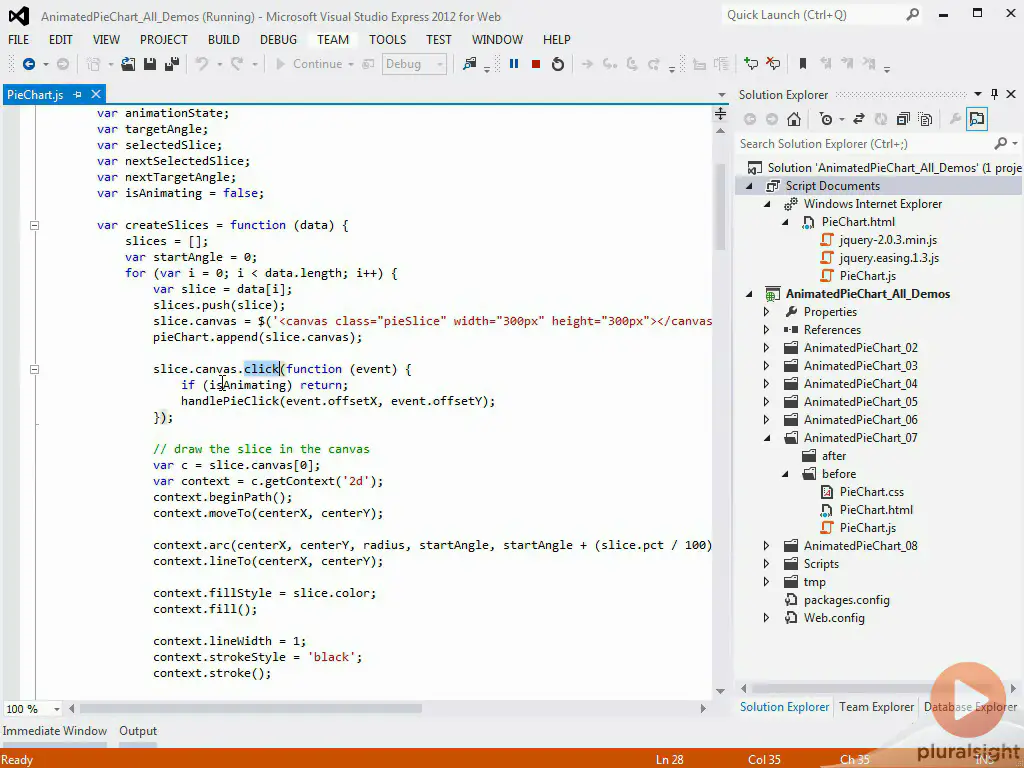Collapse the createSlices function outline
This screenshot has height=768, width=1024.
pos(34,225)
